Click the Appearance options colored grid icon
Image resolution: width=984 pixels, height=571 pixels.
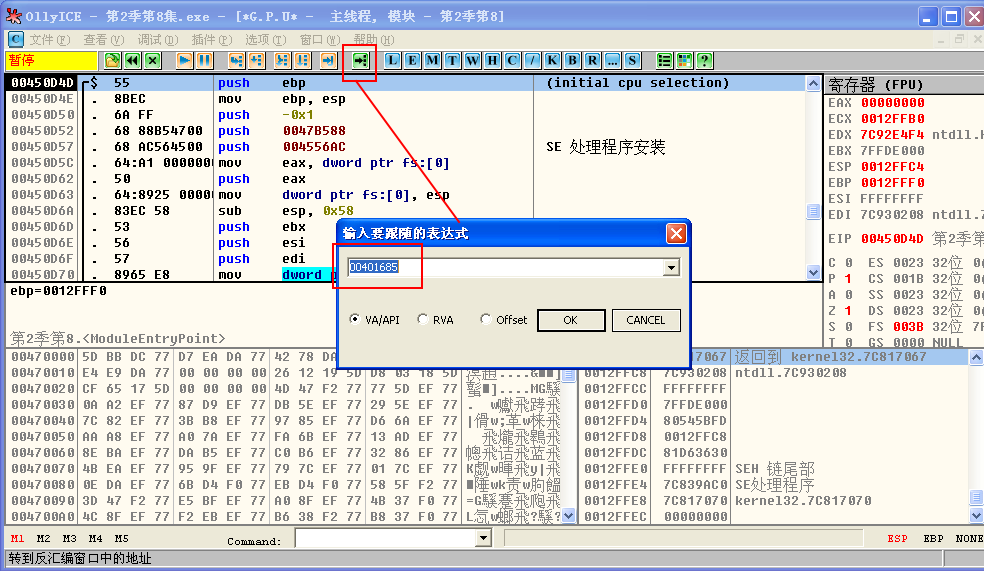click(x=684, y=61)
